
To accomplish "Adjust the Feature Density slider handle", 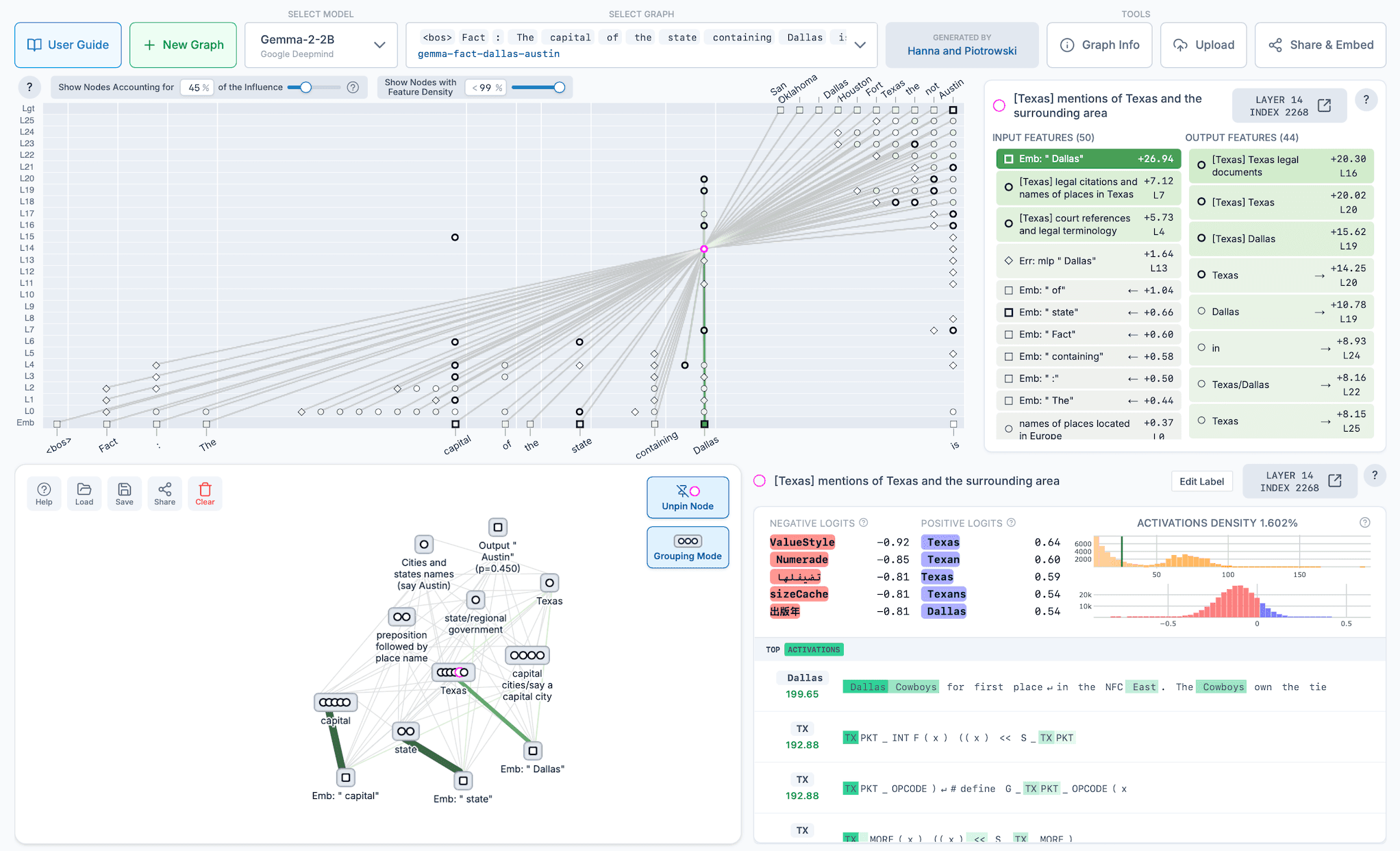I will [560, 88].
